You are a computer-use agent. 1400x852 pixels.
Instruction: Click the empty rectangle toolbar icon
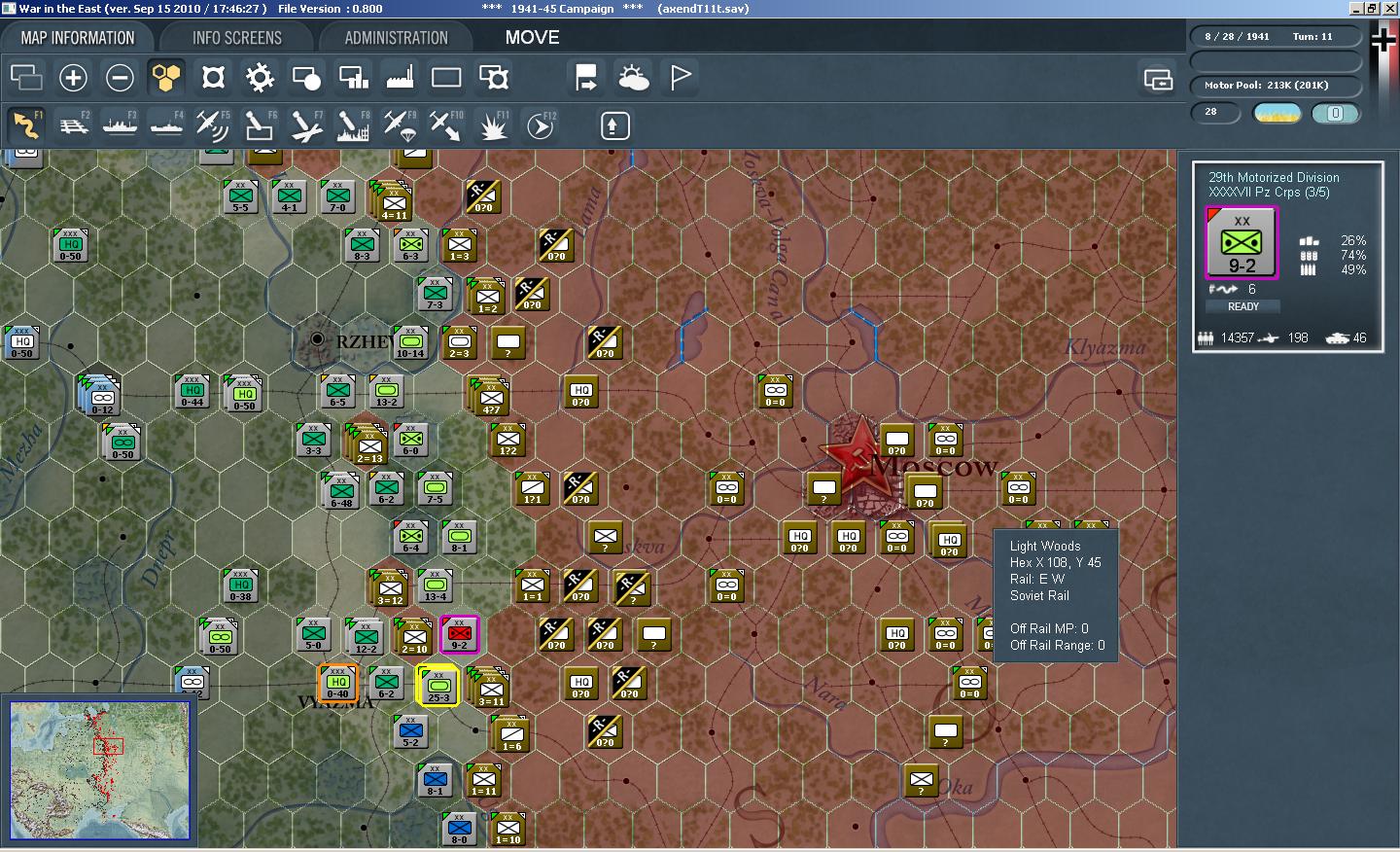[x=446, y=78]
